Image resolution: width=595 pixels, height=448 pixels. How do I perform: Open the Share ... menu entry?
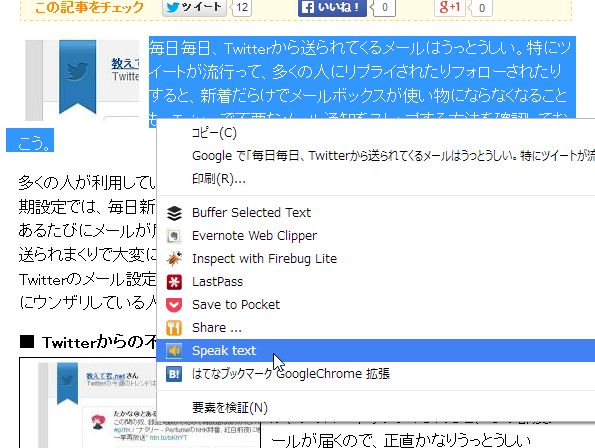376,328
